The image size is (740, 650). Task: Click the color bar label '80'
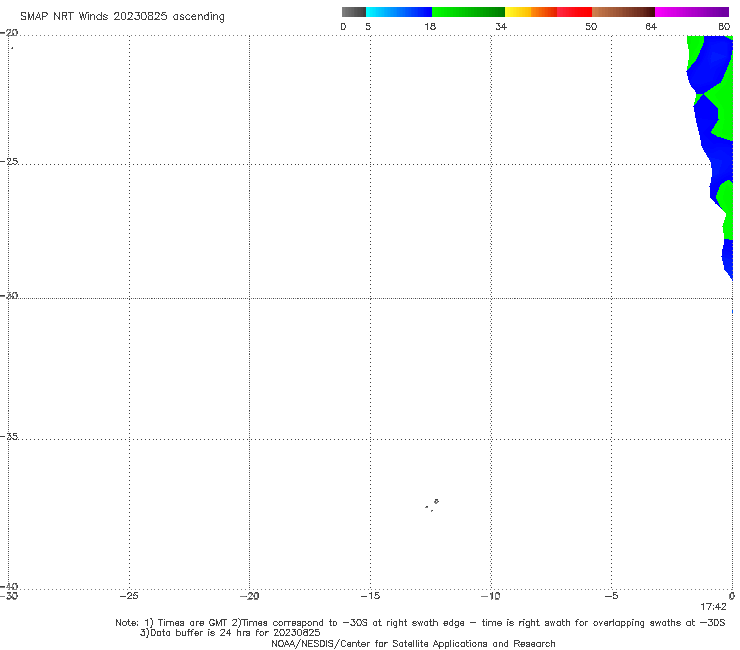click(724, 26)
